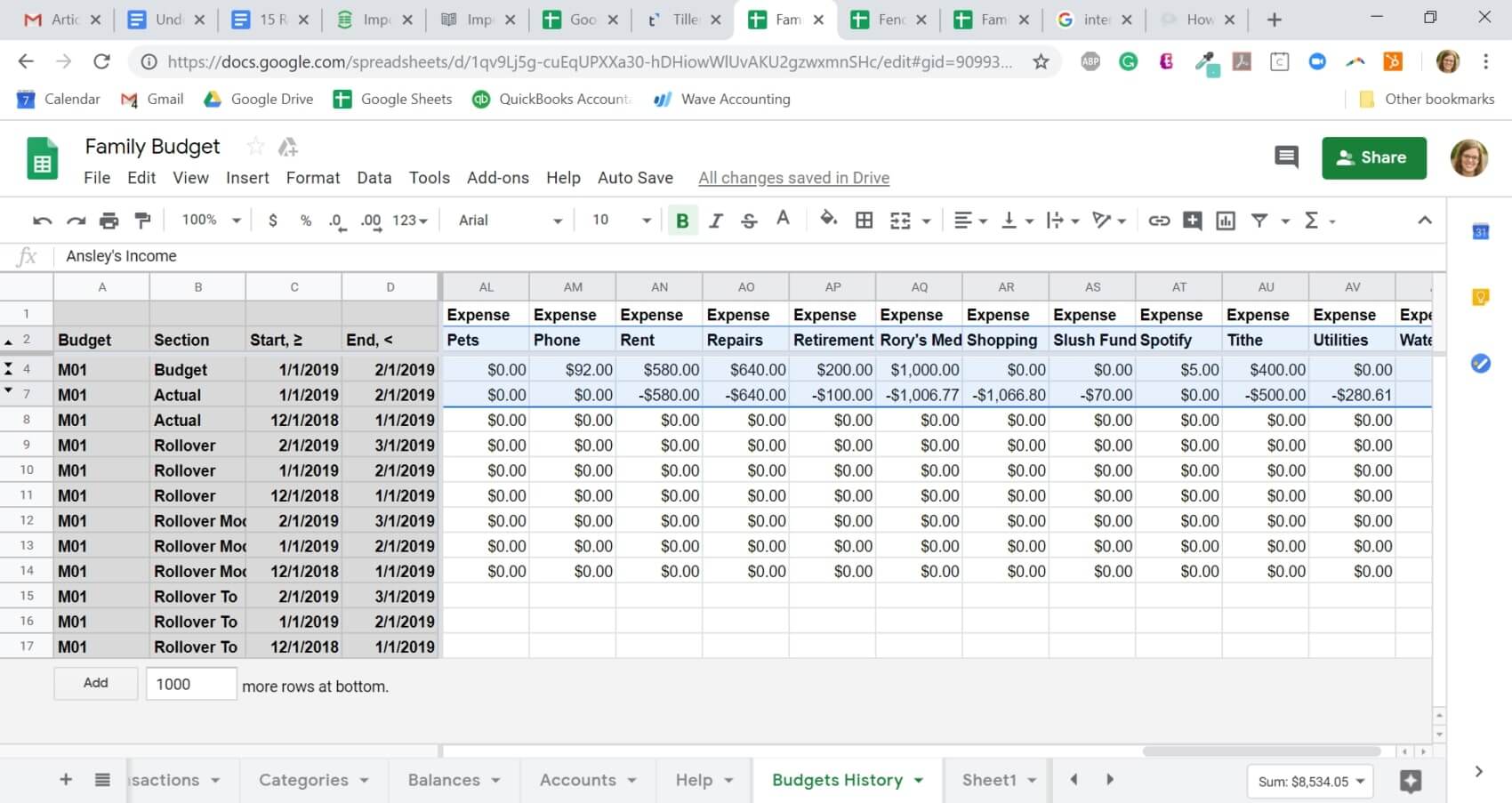Image resolution: width=1512 pixels, height=803 pixels.
Task: Insert comment icon in toolbar
Action: 1192,221
